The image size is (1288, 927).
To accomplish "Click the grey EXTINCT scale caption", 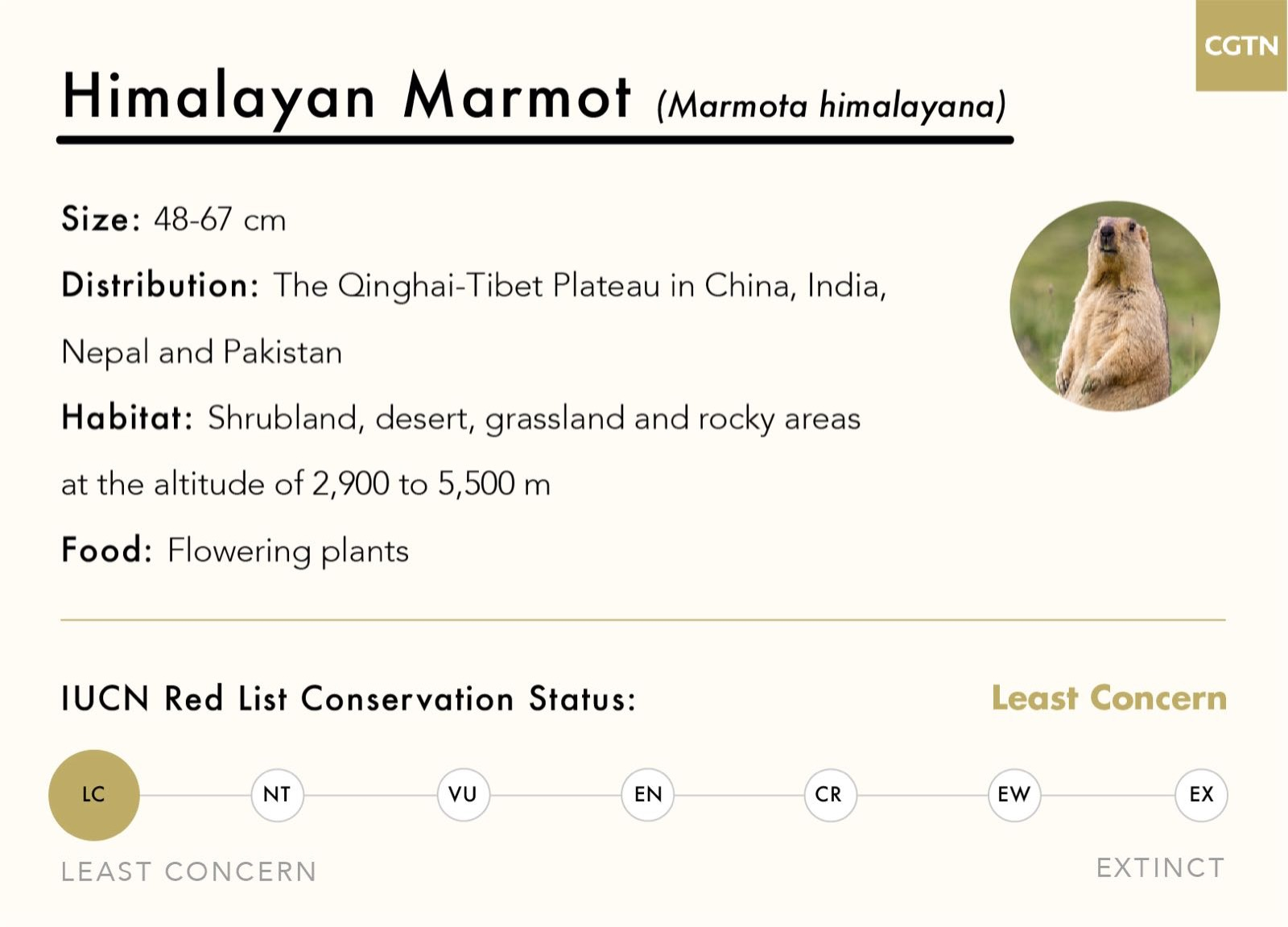I will pyautogui.click(x=1160, y=868).
